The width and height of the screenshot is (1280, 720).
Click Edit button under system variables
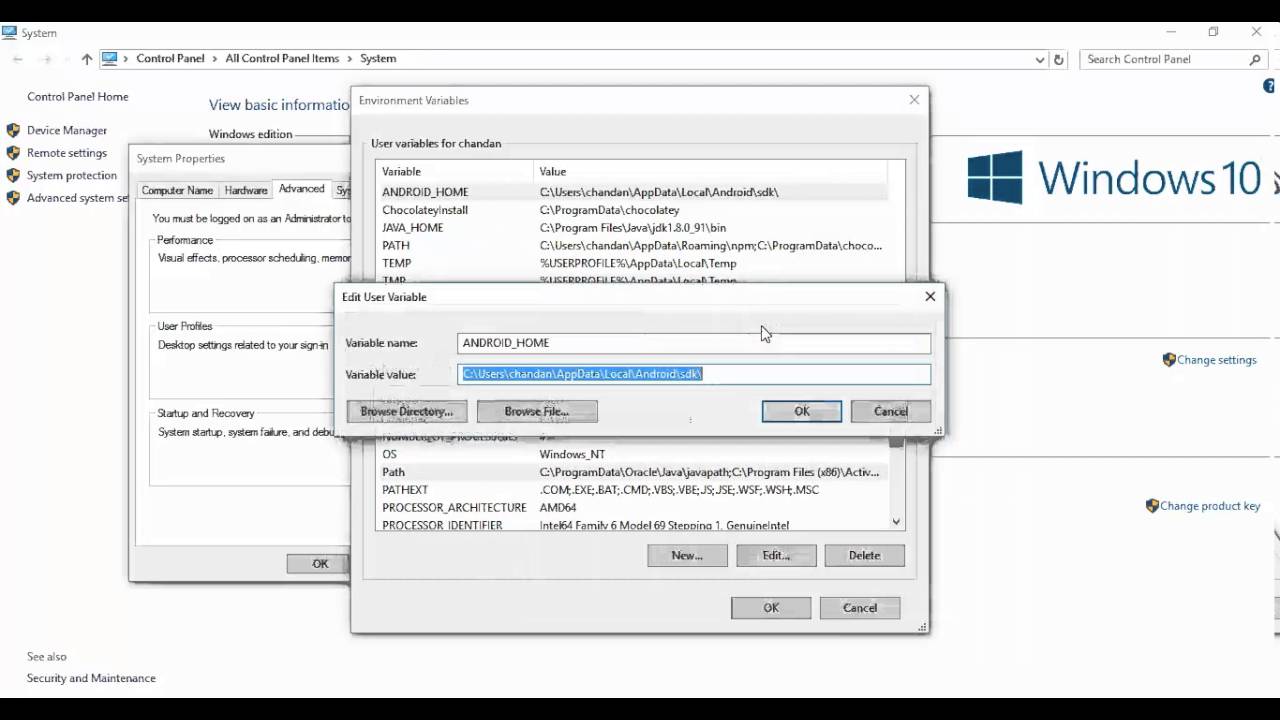point(776,555)
